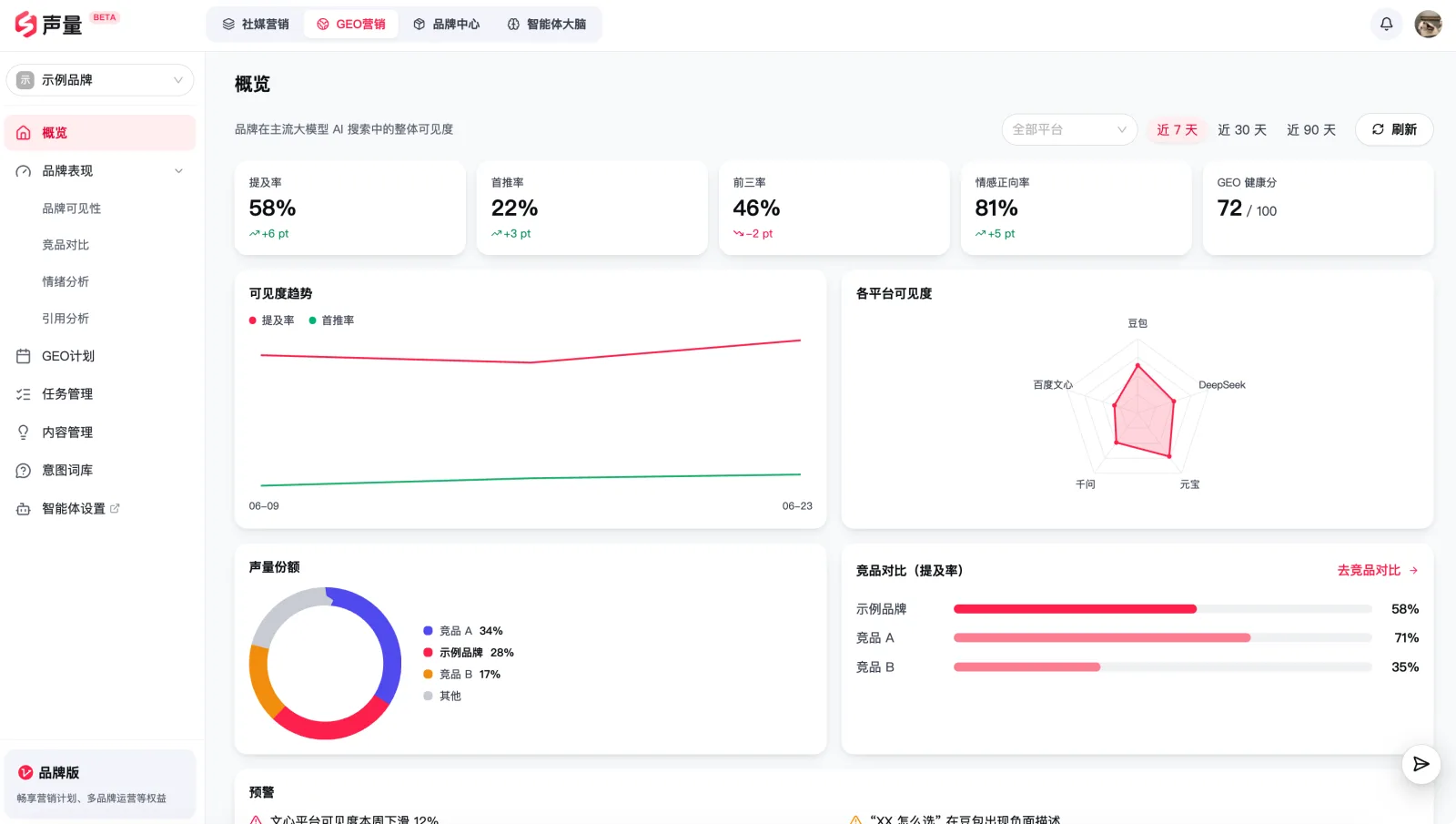
Task: Click the 社媒营销 layers icon
Action: 228,25
